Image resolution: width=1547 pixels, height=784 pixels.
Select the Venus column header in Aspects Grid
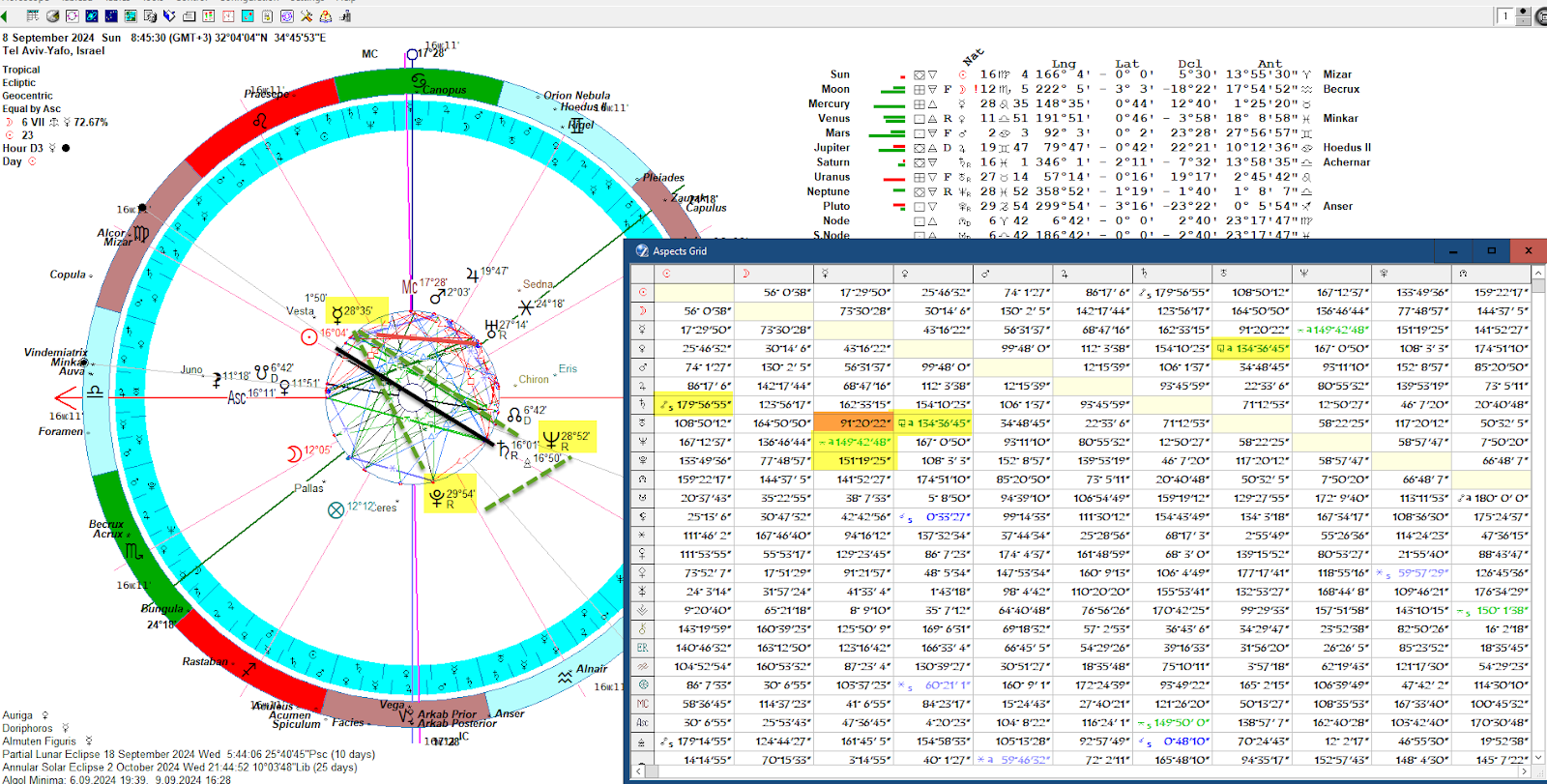pos(933,274)
